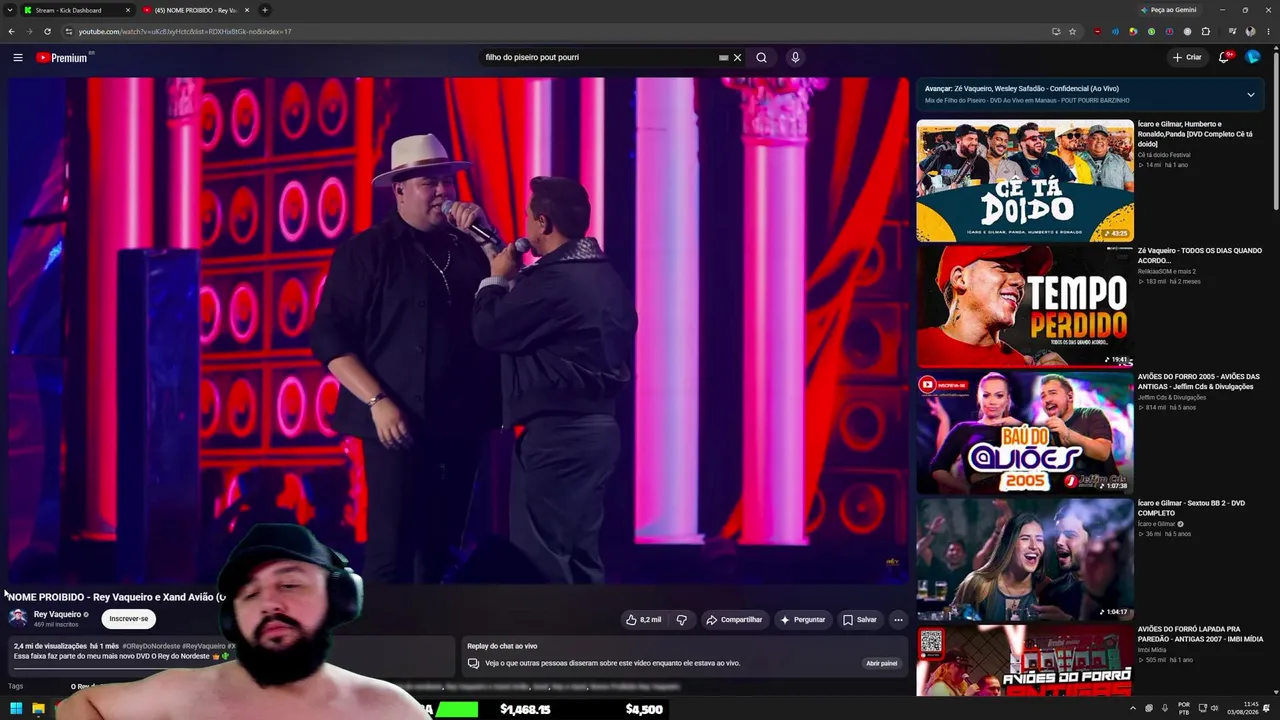Open POR PTB language switcher

pyautogui.click(x=1184, y=709)
